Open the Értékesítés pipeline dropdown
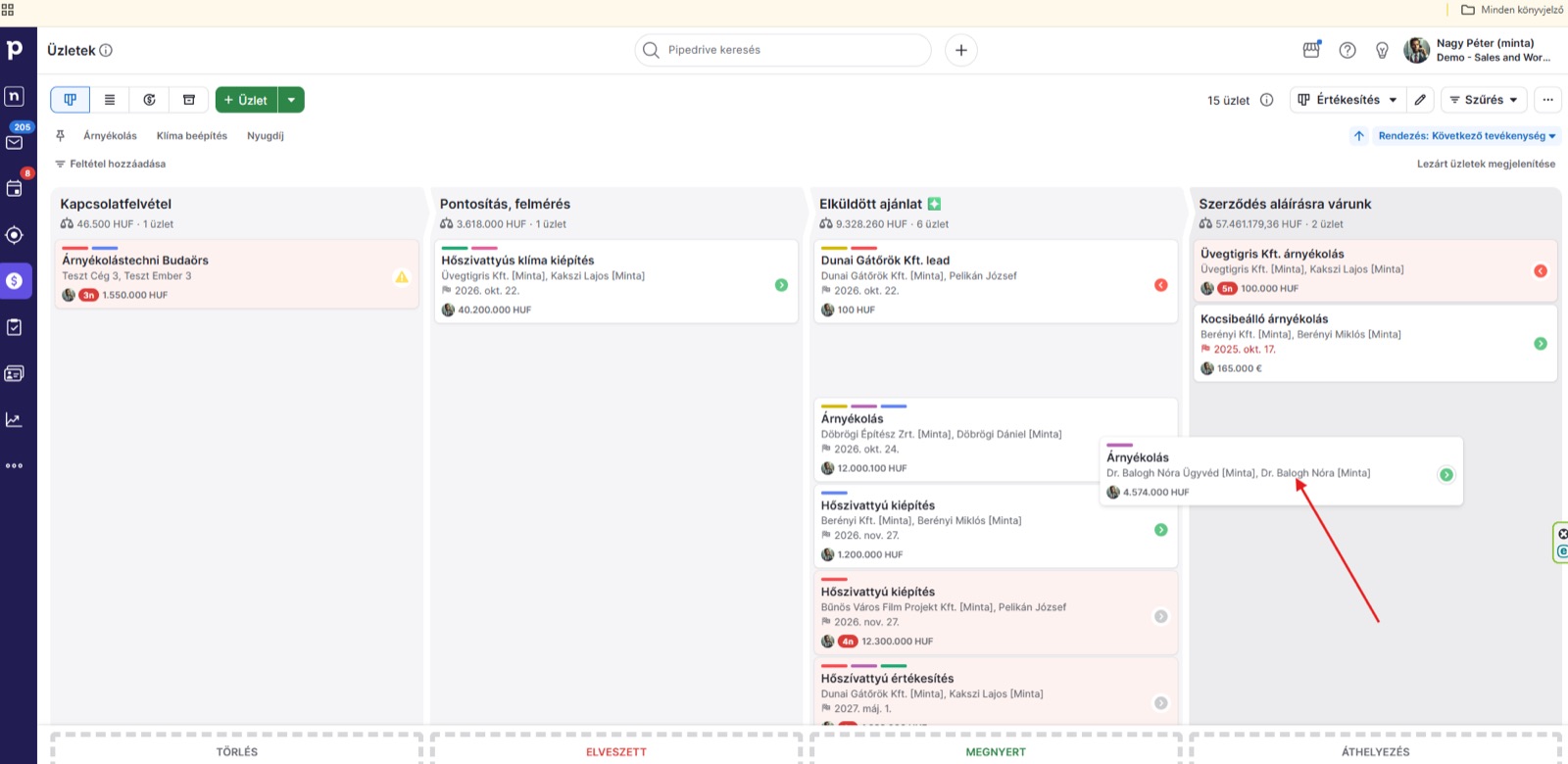 click(1347, 100)
